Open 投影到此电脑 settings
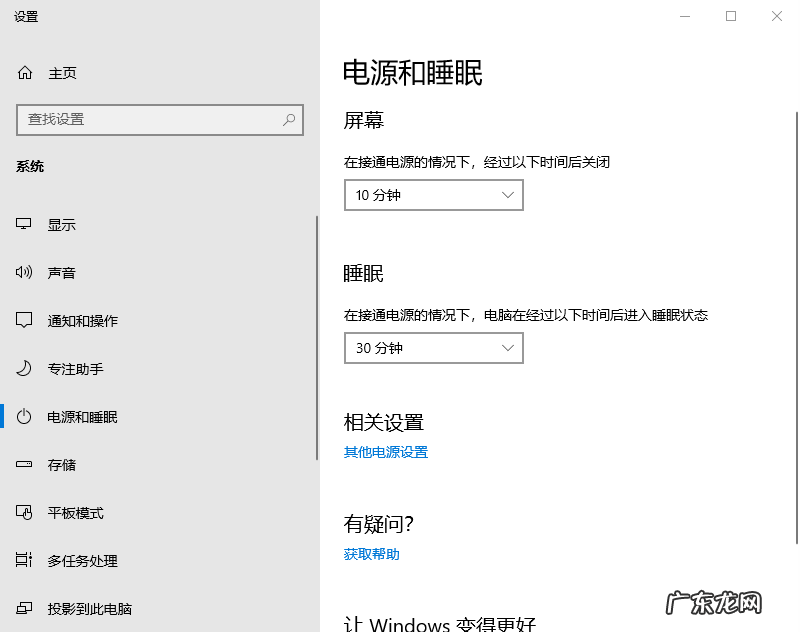 click(x=82, y=608)
